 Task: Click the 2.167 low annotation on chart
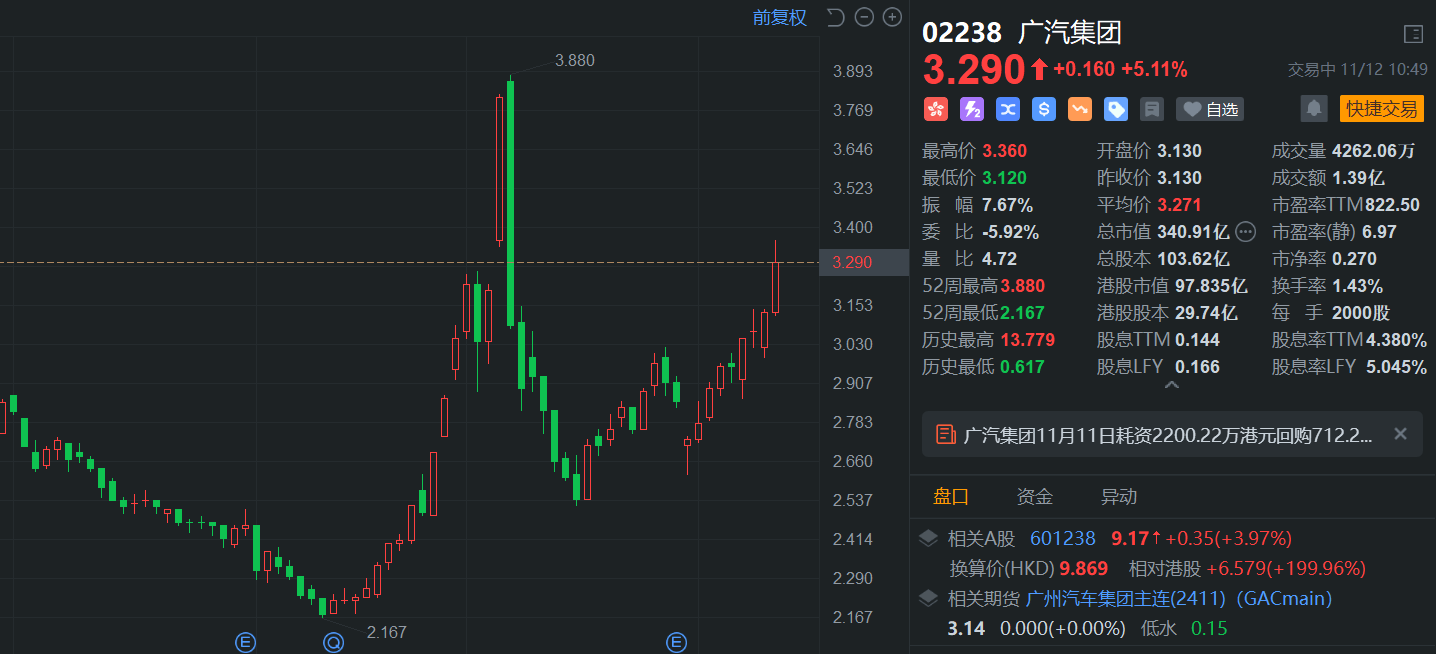pyautogui.click(x=387, y=632)
